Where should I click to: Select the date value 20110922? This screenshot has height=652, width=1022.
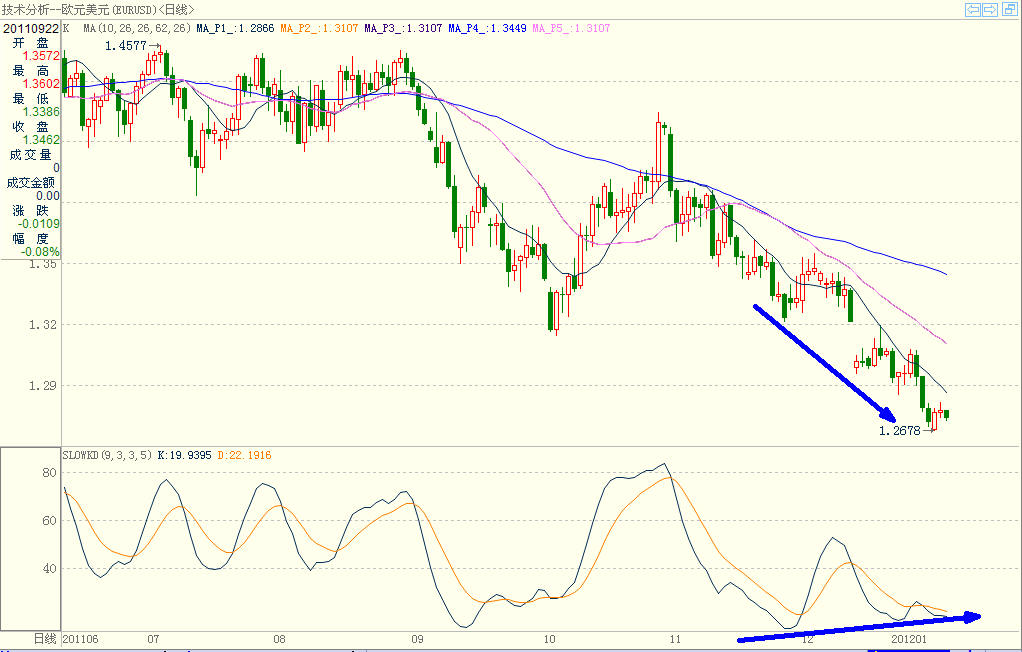tap(31, 29)
